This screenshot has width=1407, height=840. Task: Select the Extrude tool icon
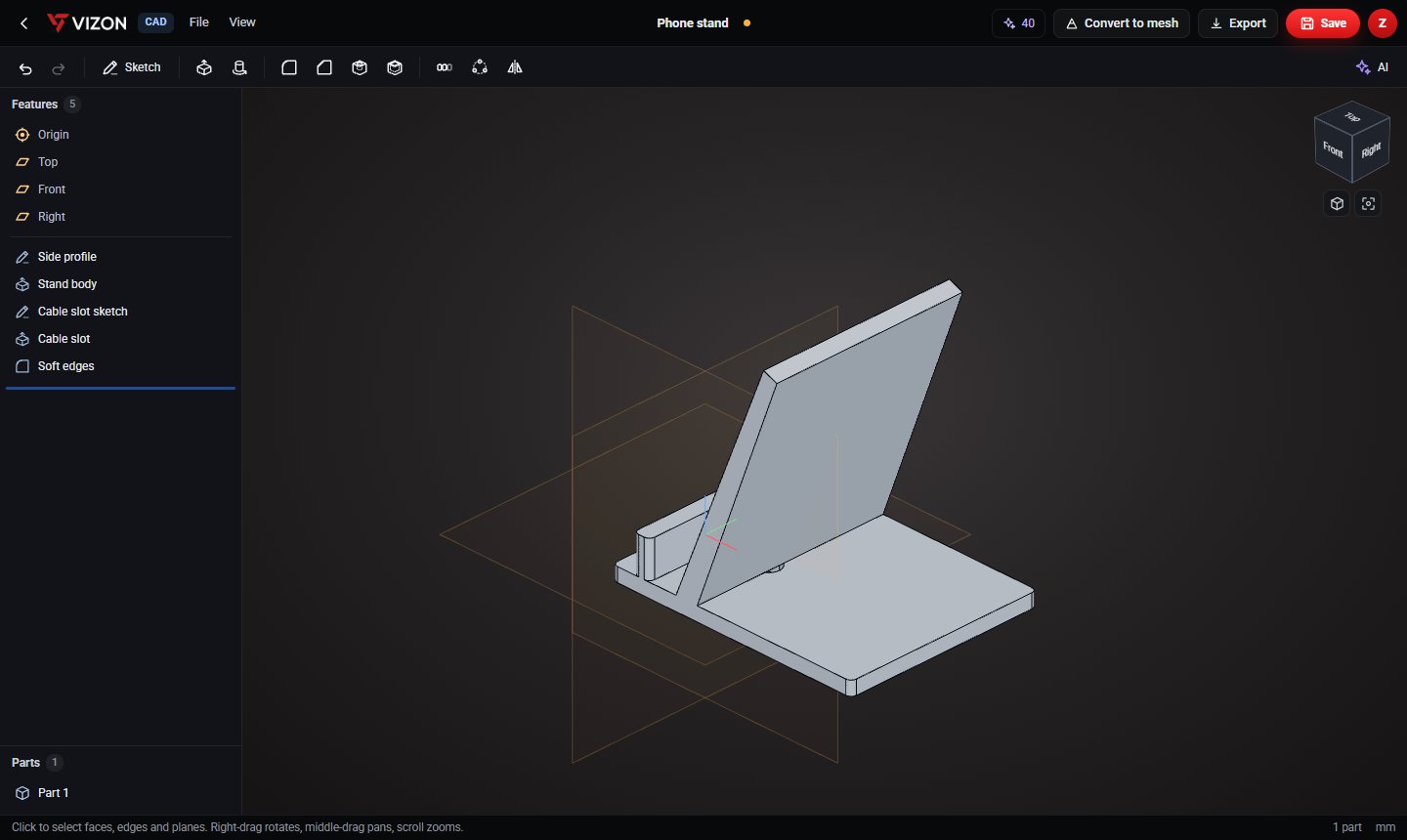click(x=204, y=67)
